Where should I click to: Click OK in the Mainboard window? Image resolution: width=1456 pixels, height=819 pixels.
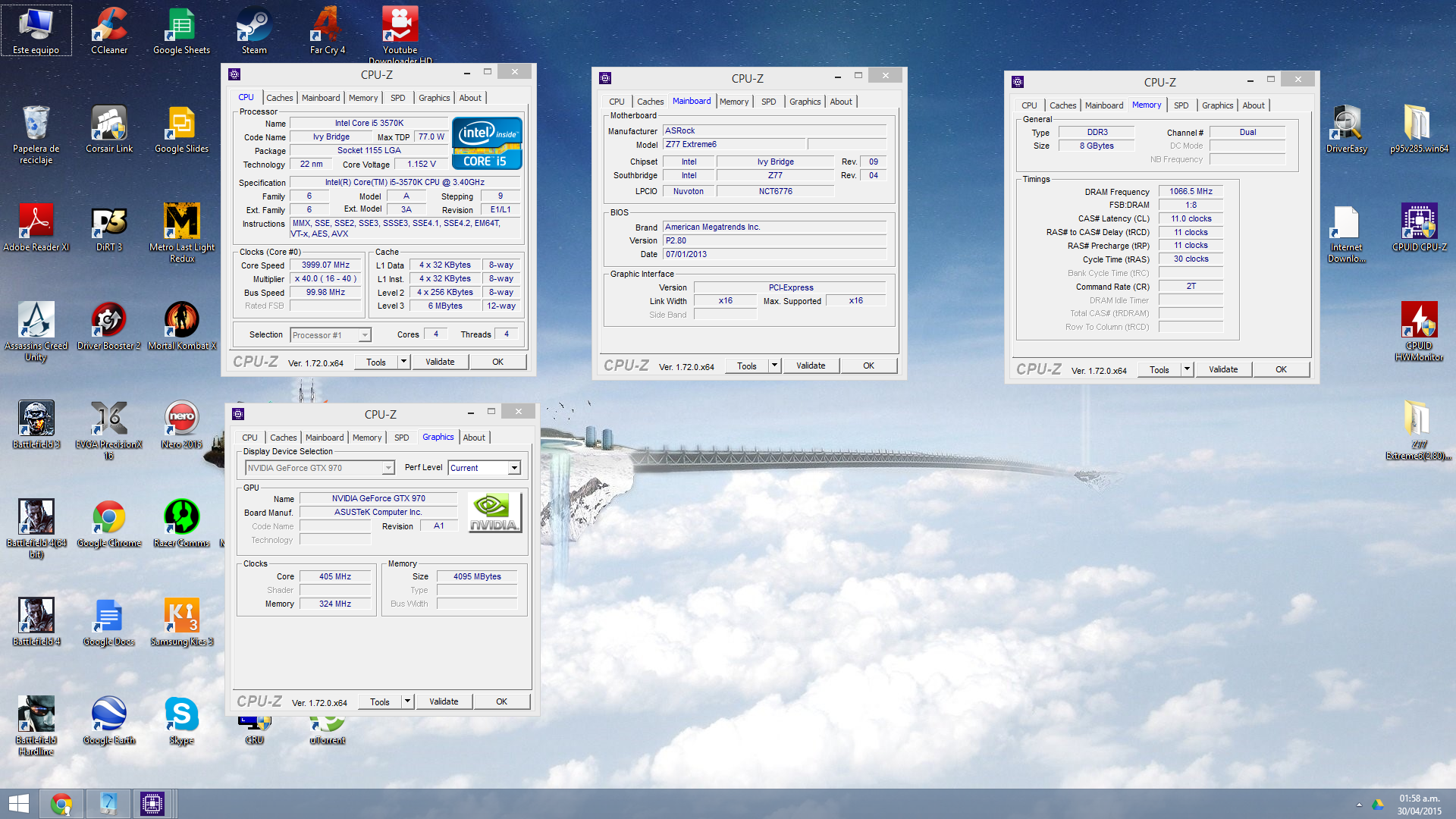coord(868,366)
